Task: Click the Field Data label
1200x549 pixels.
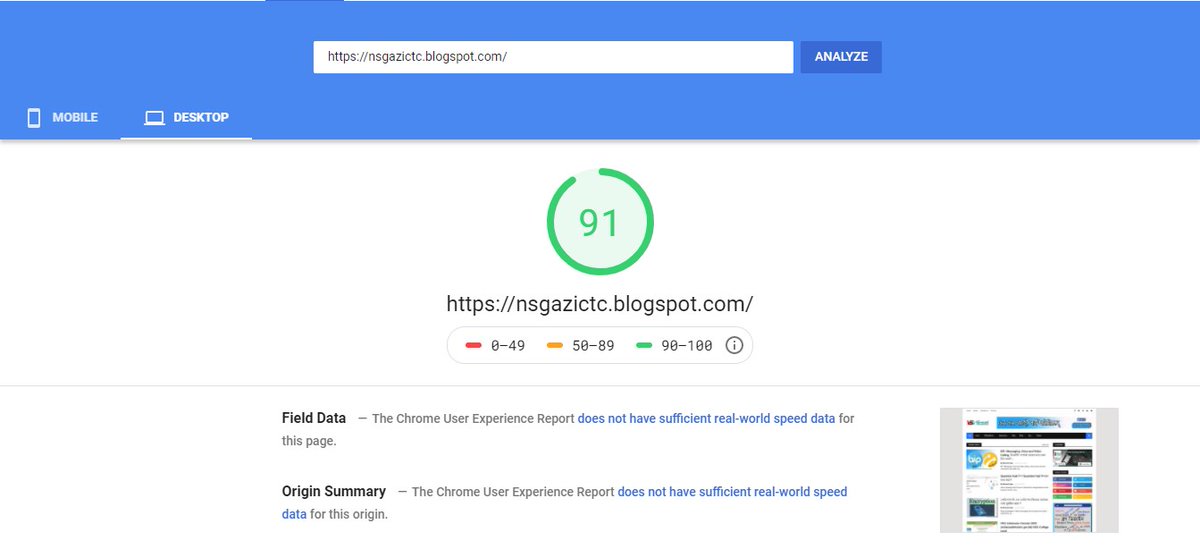Action: 314,418
